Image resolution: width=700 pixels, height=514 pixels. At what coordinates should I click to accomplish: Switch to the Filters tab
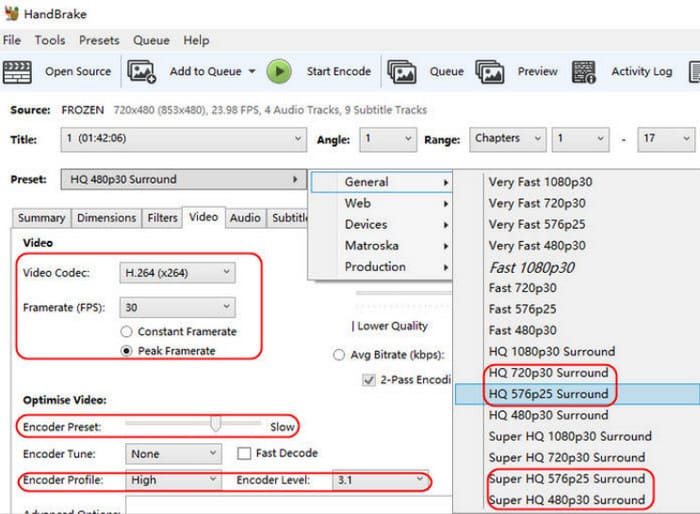coord(162,218)
